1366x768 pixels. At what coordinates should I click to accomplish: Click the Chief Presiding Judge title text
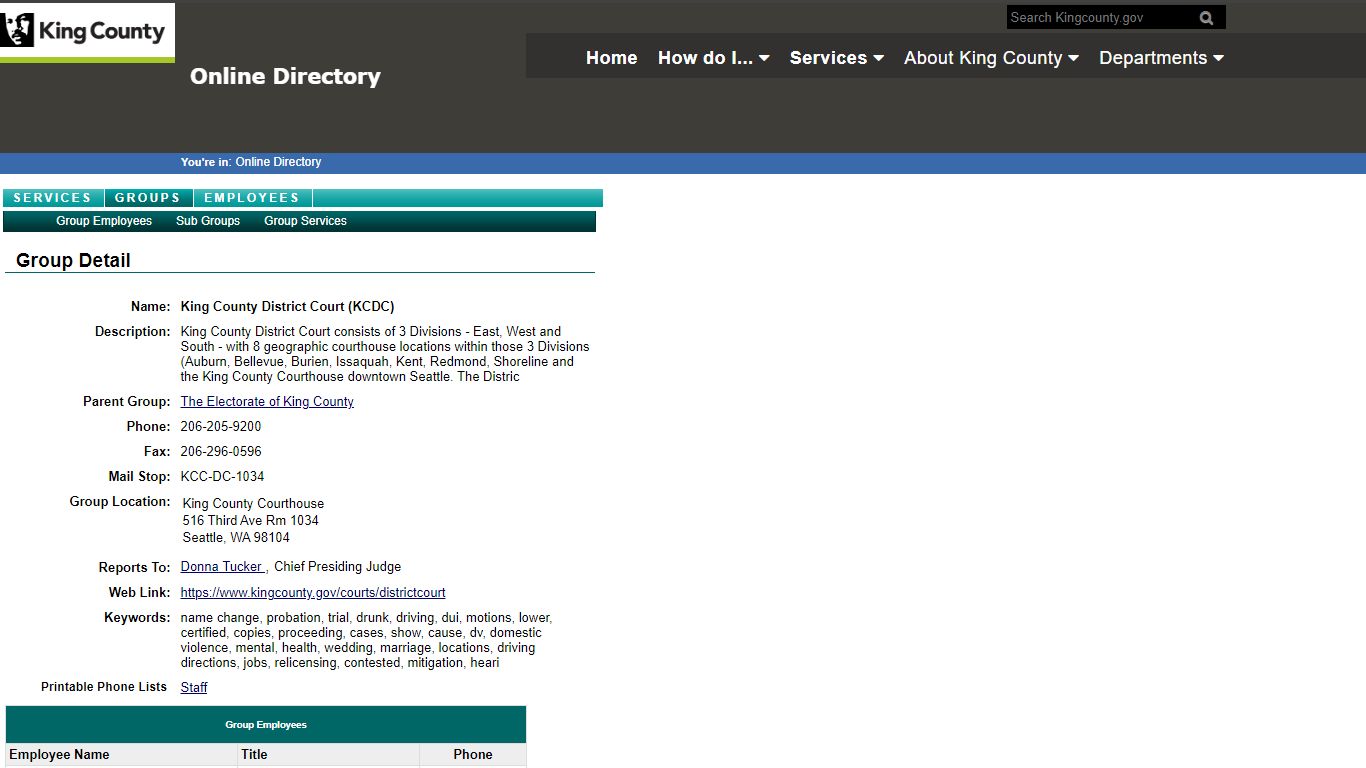[337, 567]
